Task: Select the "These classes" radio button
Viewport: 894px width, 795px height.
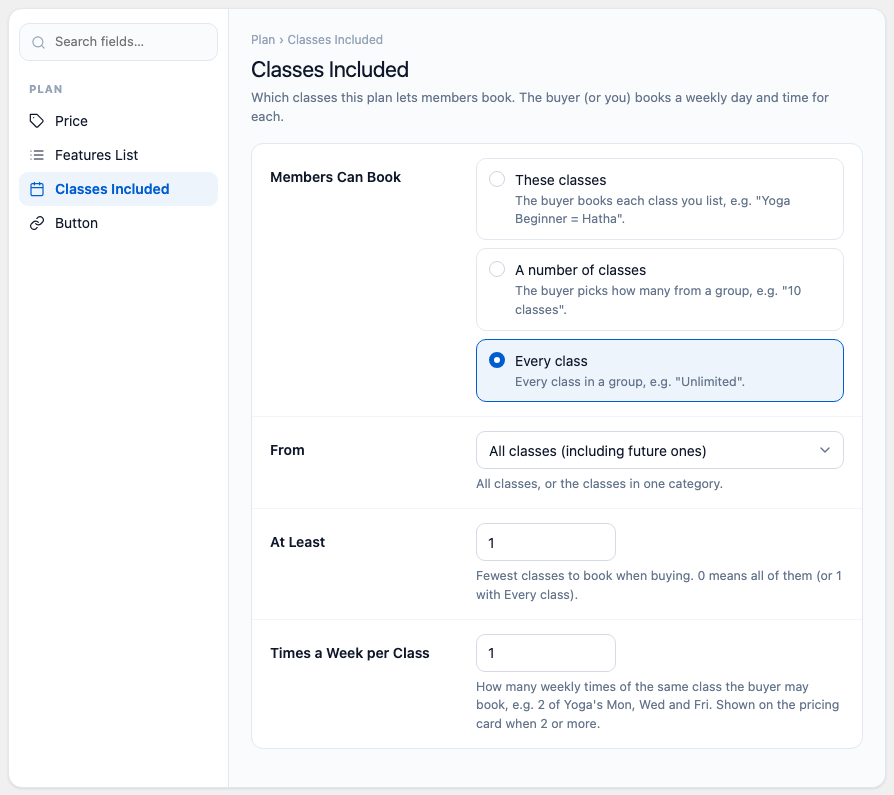Action: tap(497, 179)
